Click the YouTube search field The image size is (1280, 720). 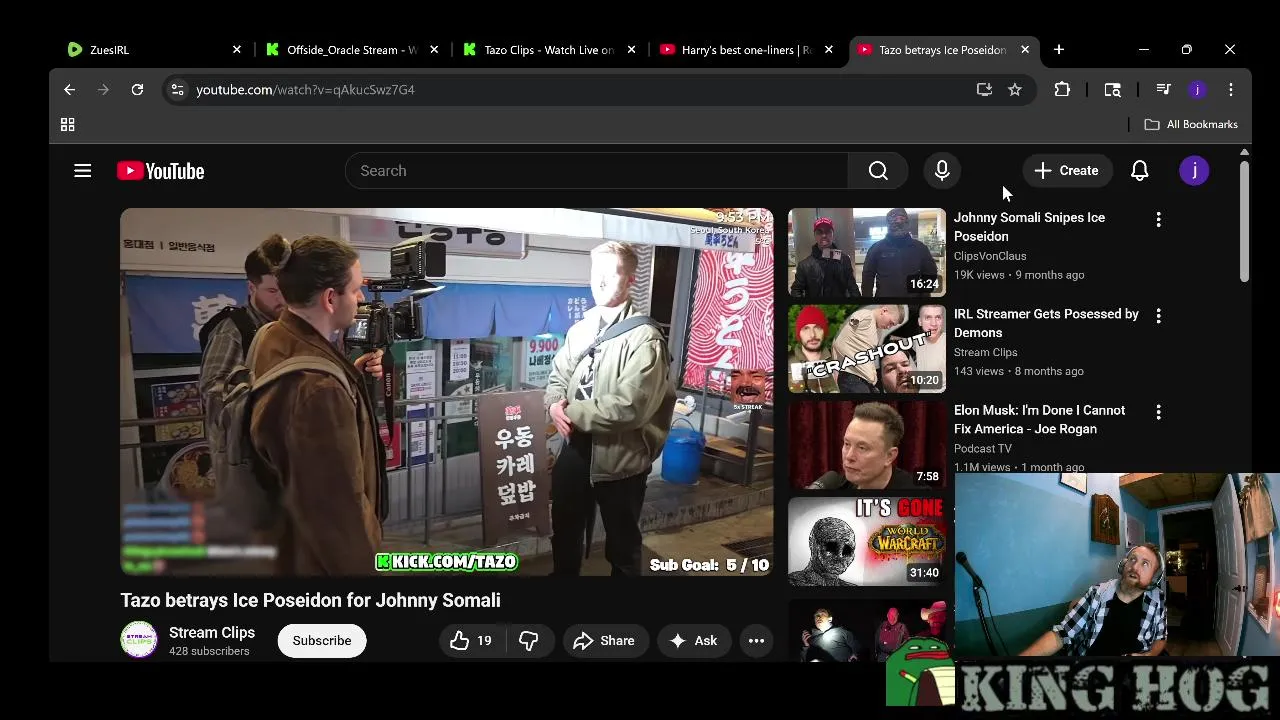point(597,171)
